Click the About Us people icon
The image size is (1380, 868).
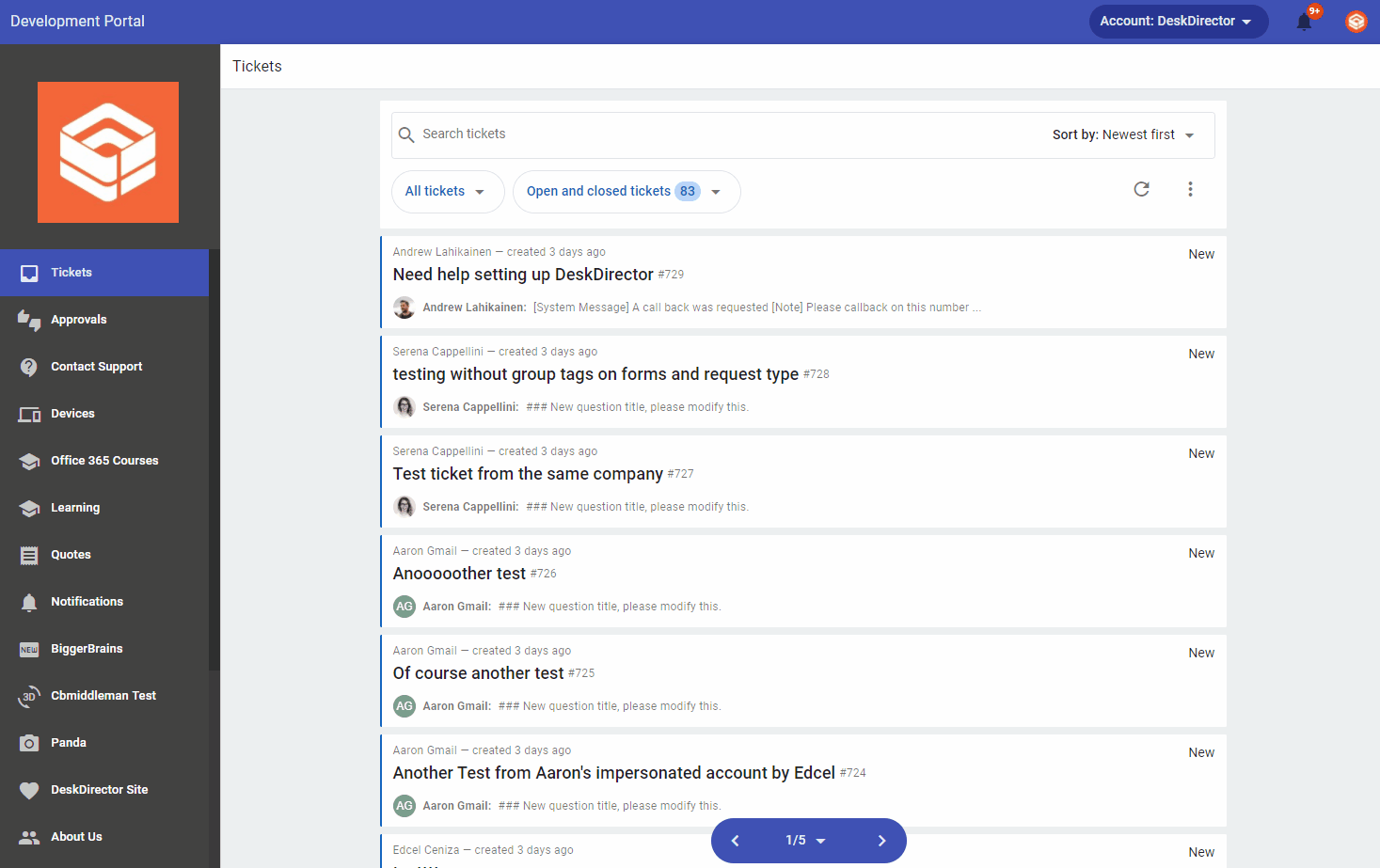click(x=29, y=837)
